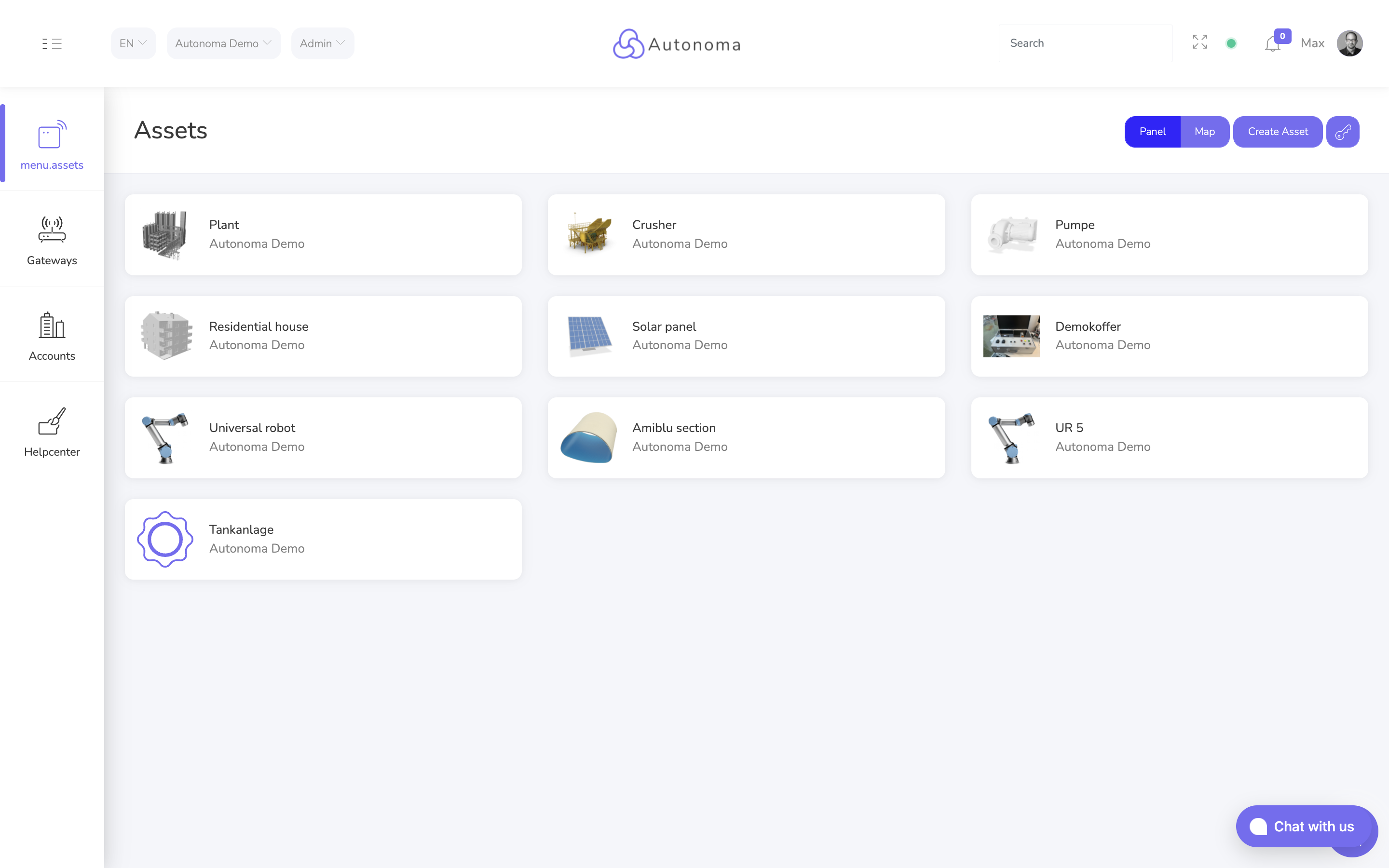Open the EN language dropdown
This screenshot has width=1389, height=868.
click(x=133, y=43)
